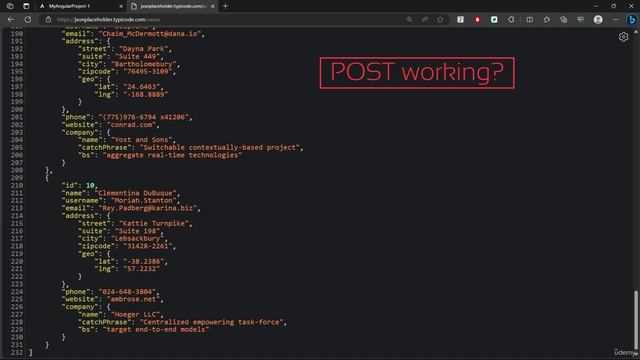Open the Bing Copilot sidebar button
640x360 pixels.
(x=631, y=20)
